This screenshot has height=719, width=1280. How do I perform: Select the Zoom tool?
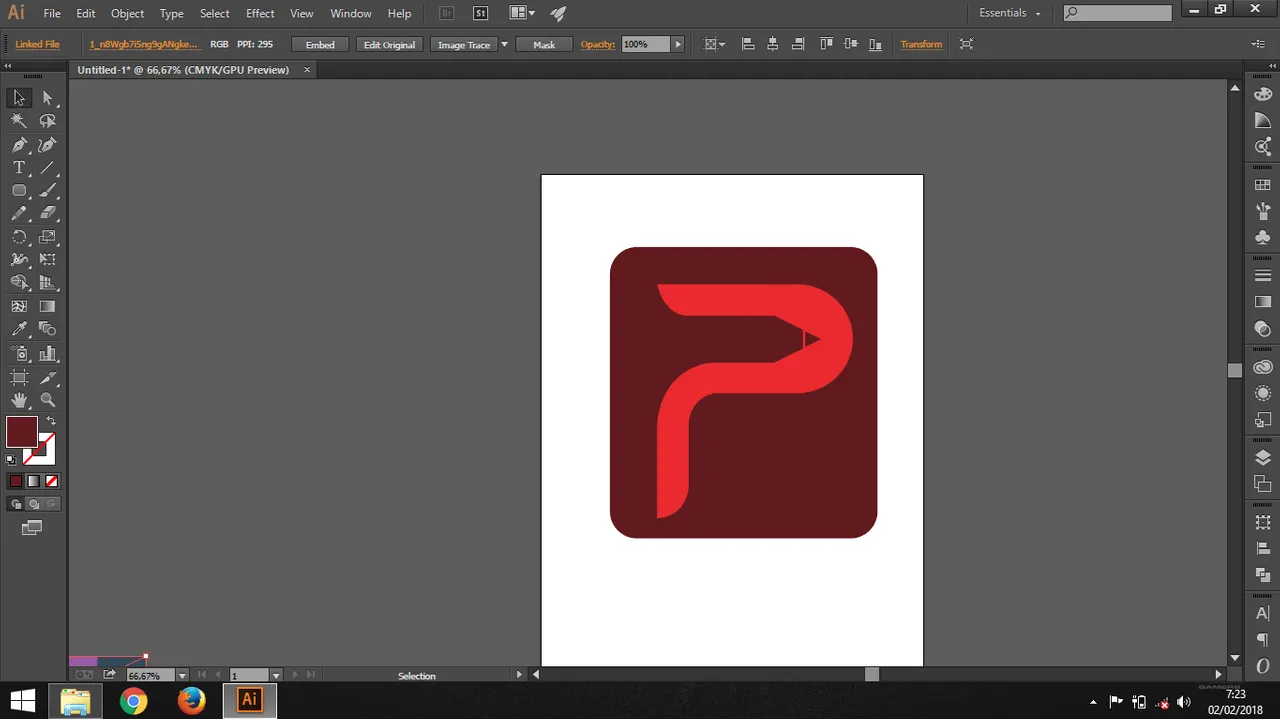coord(47,400)
